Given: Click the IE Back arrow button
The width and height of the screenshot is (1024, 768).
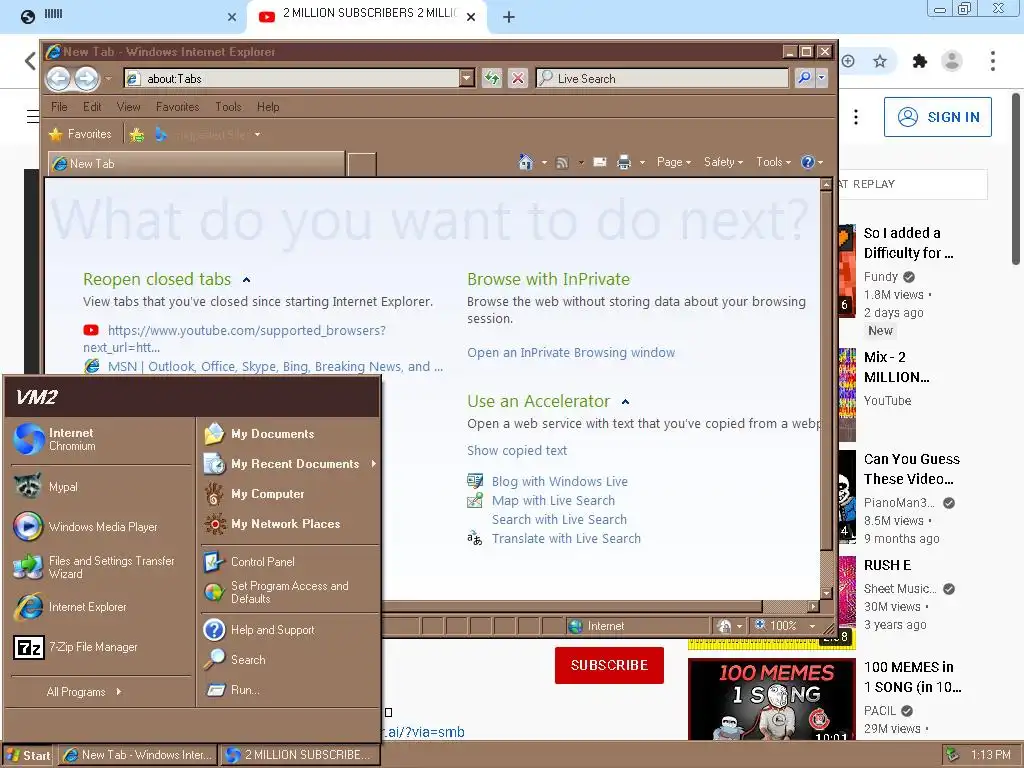Looking at the screenshot, I should click(58, 79).
